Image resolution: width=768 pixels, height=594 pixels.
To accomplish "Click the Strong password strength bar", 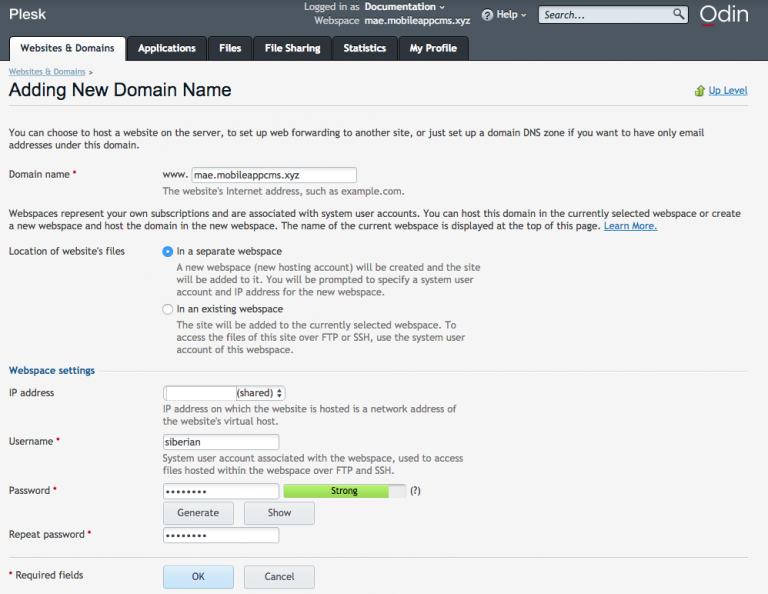I will coord(344,491).
